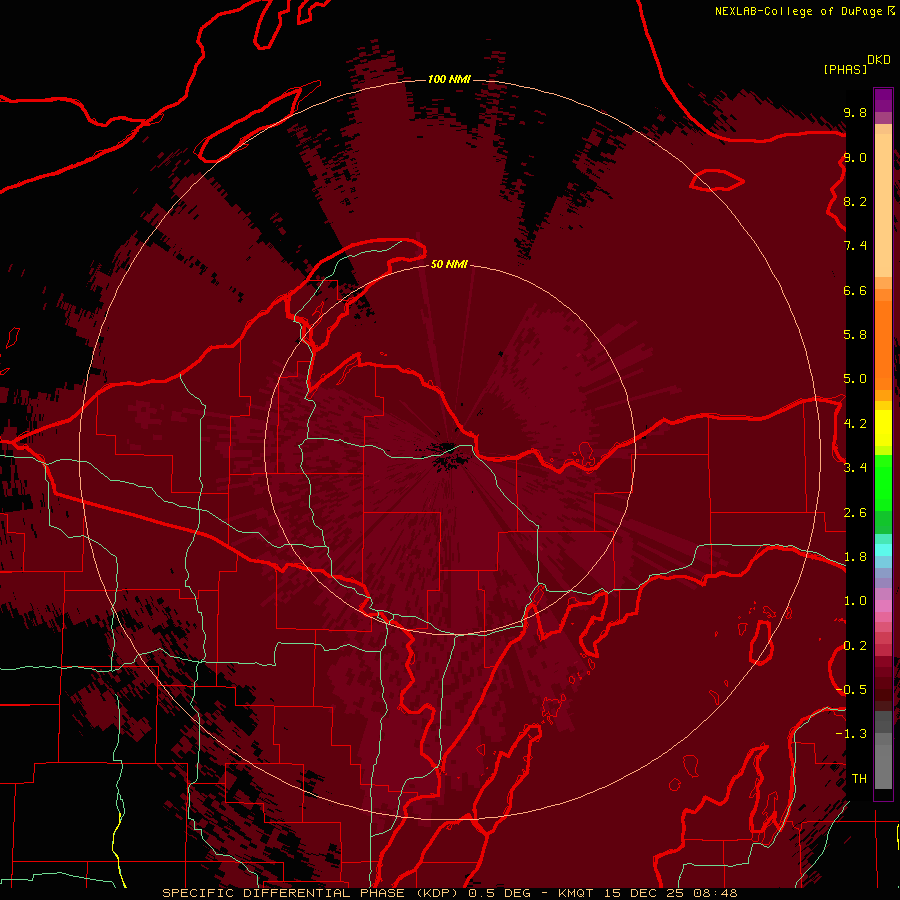Click the [PHAS] units label
The height and width of the screenshot is (900, 900).
tap(845, 69)
